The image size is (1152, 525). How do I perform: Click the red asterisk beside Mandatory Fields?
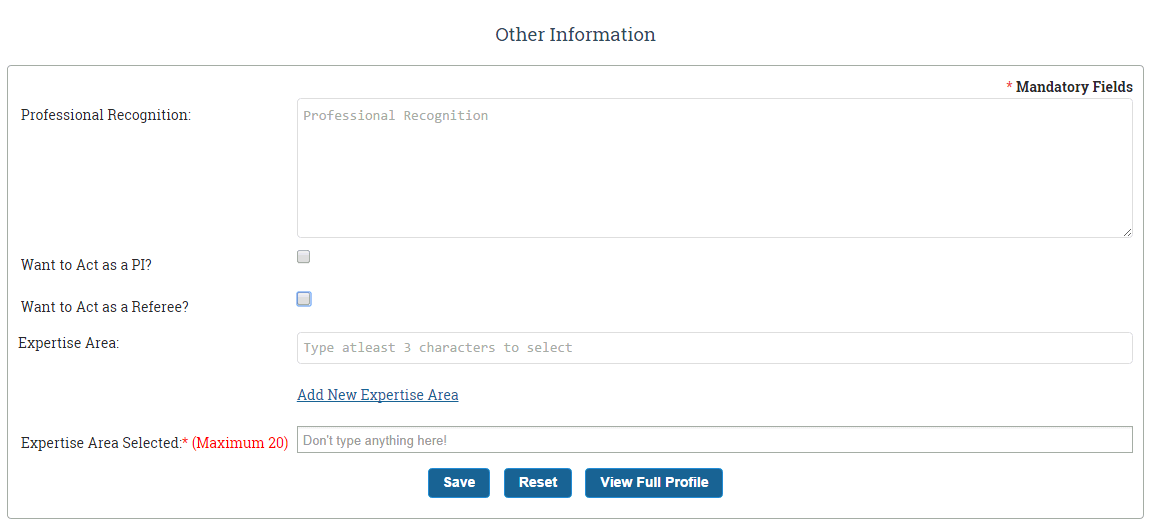click(x=1009, y=87)
